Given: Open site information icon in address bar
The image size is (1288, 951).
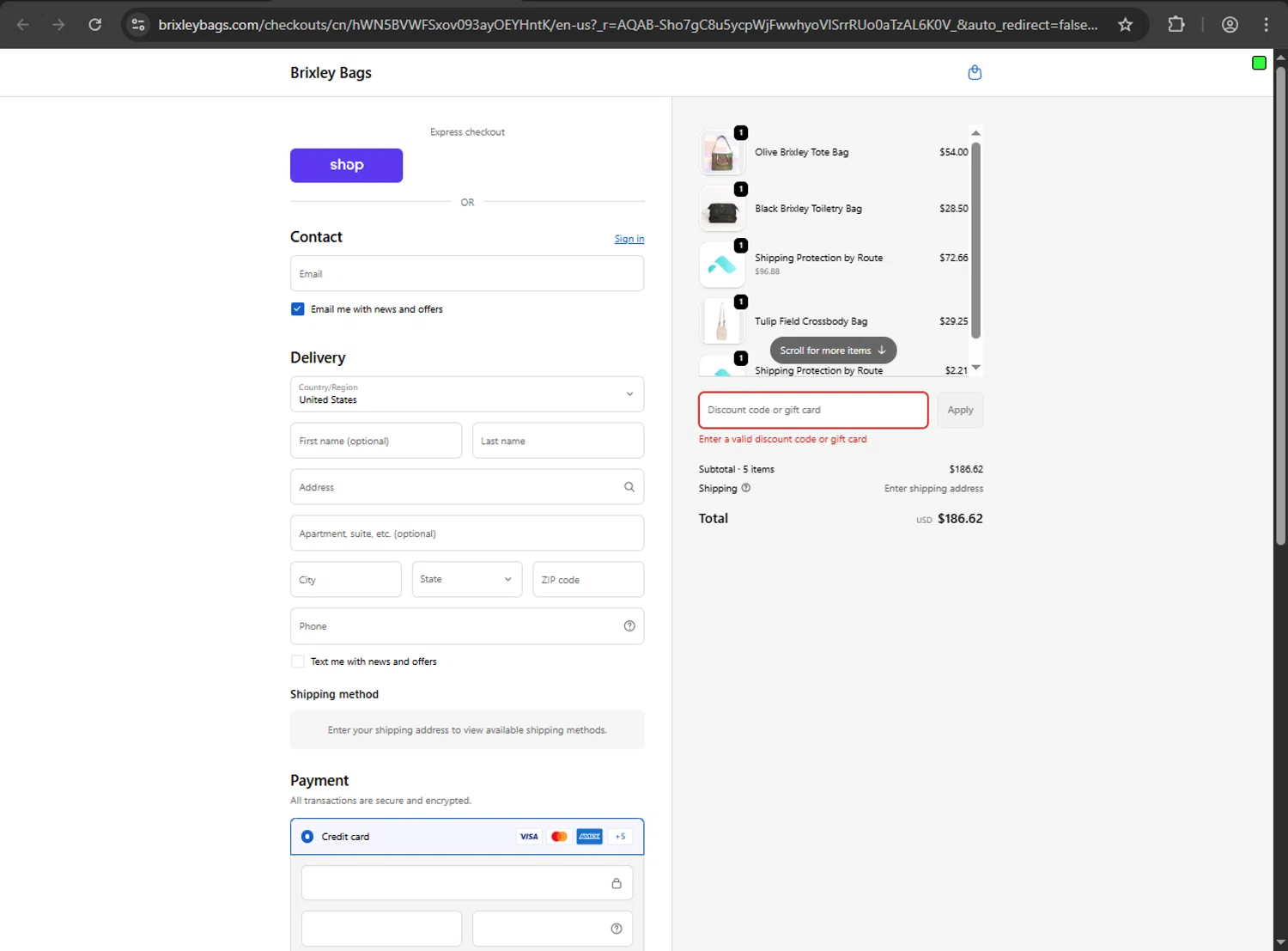Looking at the screenshot, I should pyautogui.click(x=138, y=25).
